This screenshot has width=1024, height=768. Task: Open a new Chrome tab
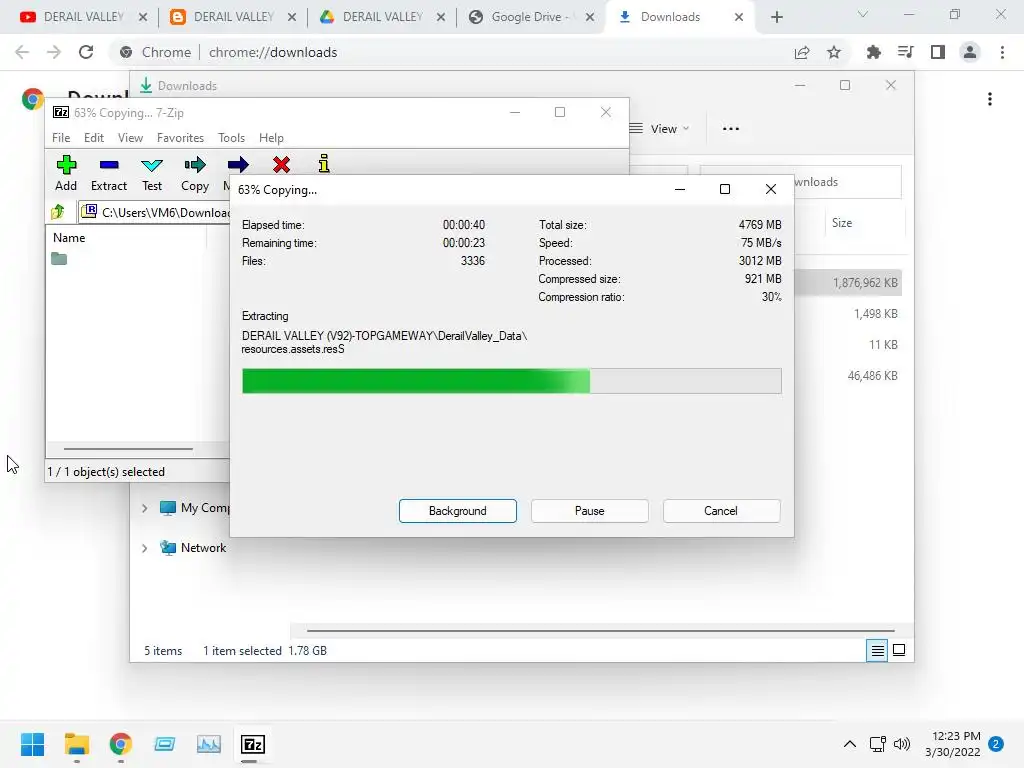[x=776, y=18]
